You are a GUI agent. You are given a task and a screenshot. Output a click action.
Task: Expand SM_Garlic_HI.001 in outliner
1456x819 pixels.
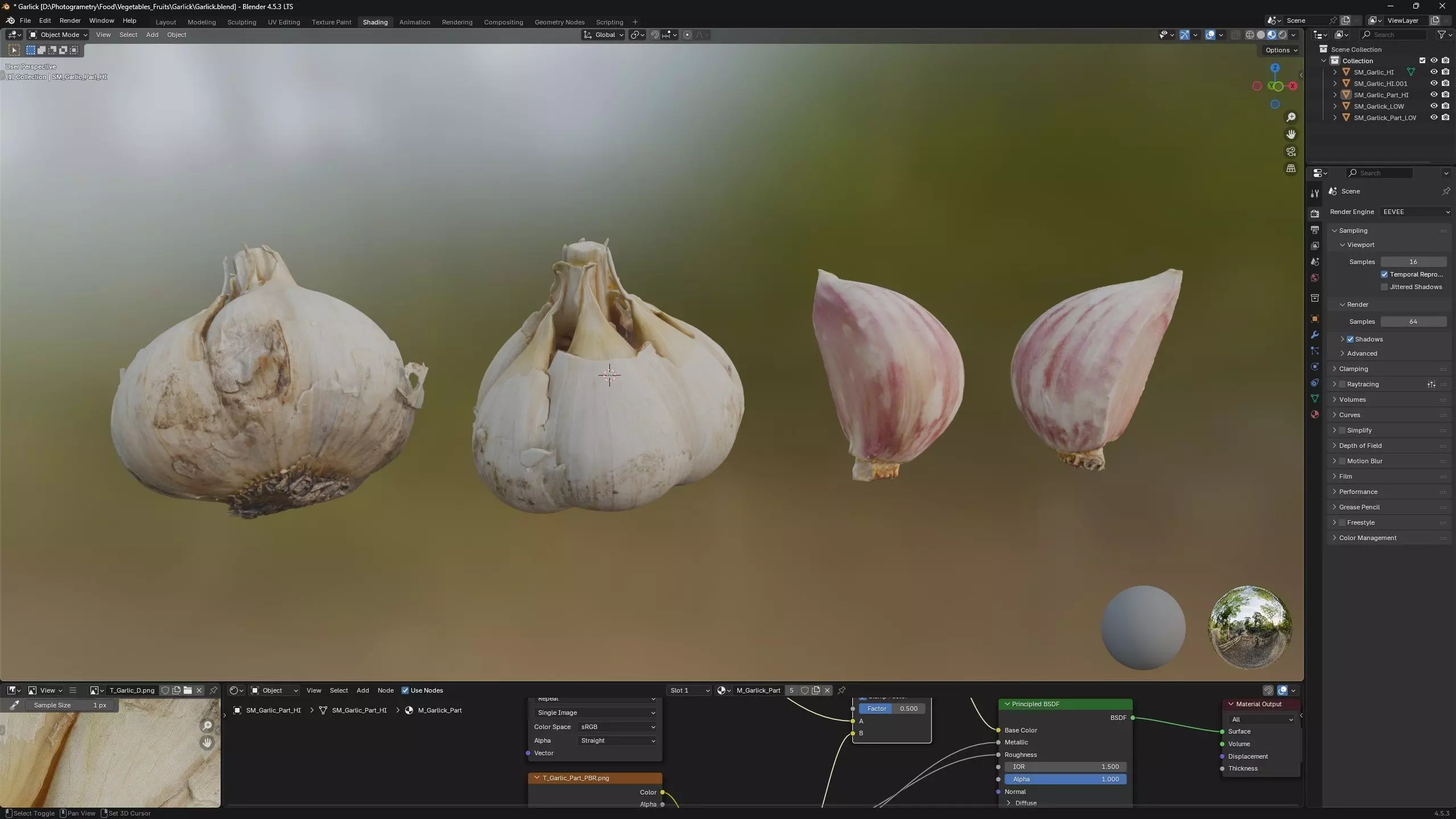1335,84
